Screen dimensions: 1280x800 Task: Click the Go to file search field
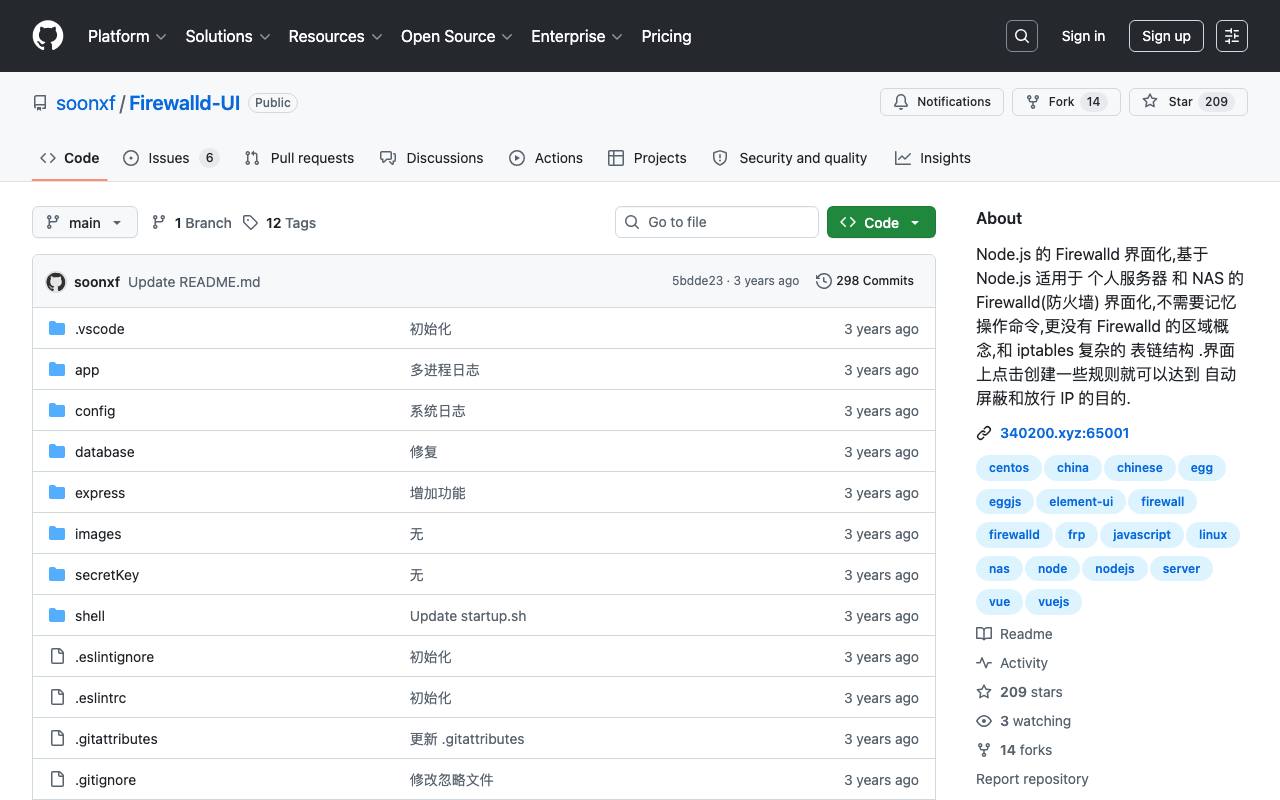pos(717,222)
